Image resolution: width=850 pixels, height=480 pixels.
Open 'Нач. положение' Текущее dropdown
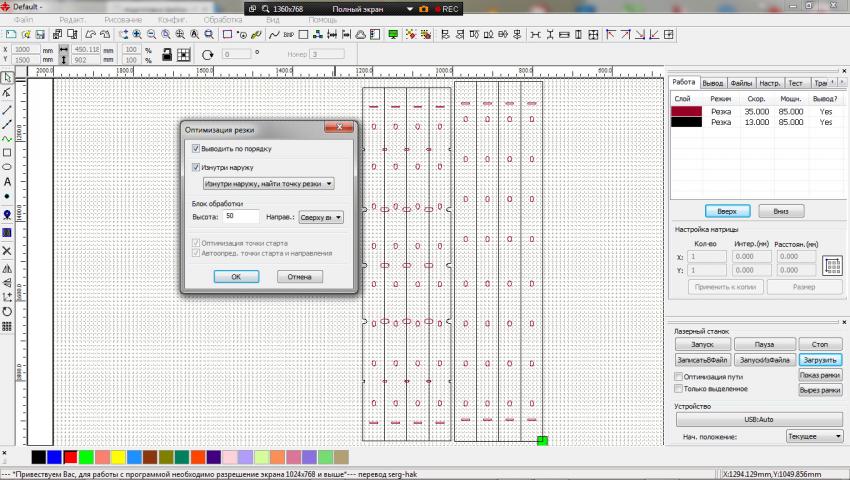pyautogui.click(x=815, y=436)
